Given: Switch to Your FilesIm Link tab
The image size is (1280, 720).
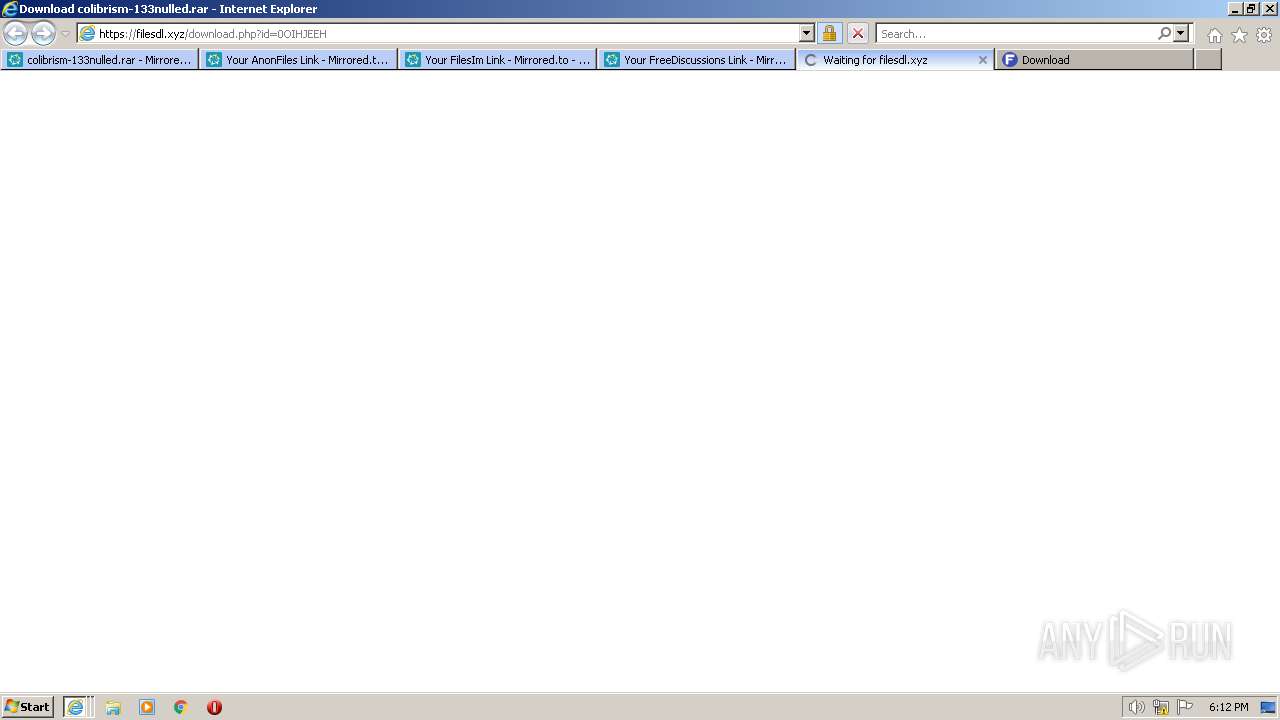Looking at the screenshot, I should click(497, 60).
